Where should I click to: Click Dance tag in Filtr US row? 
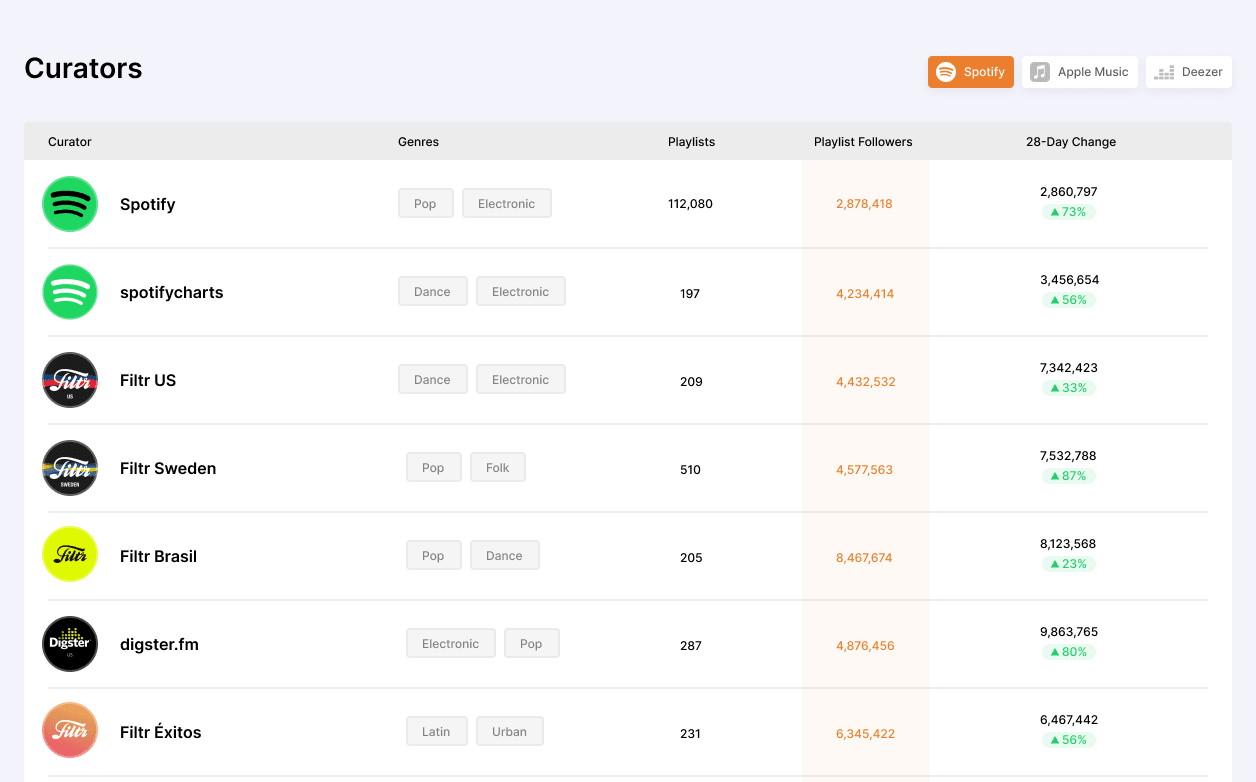[x=432, y=380]
